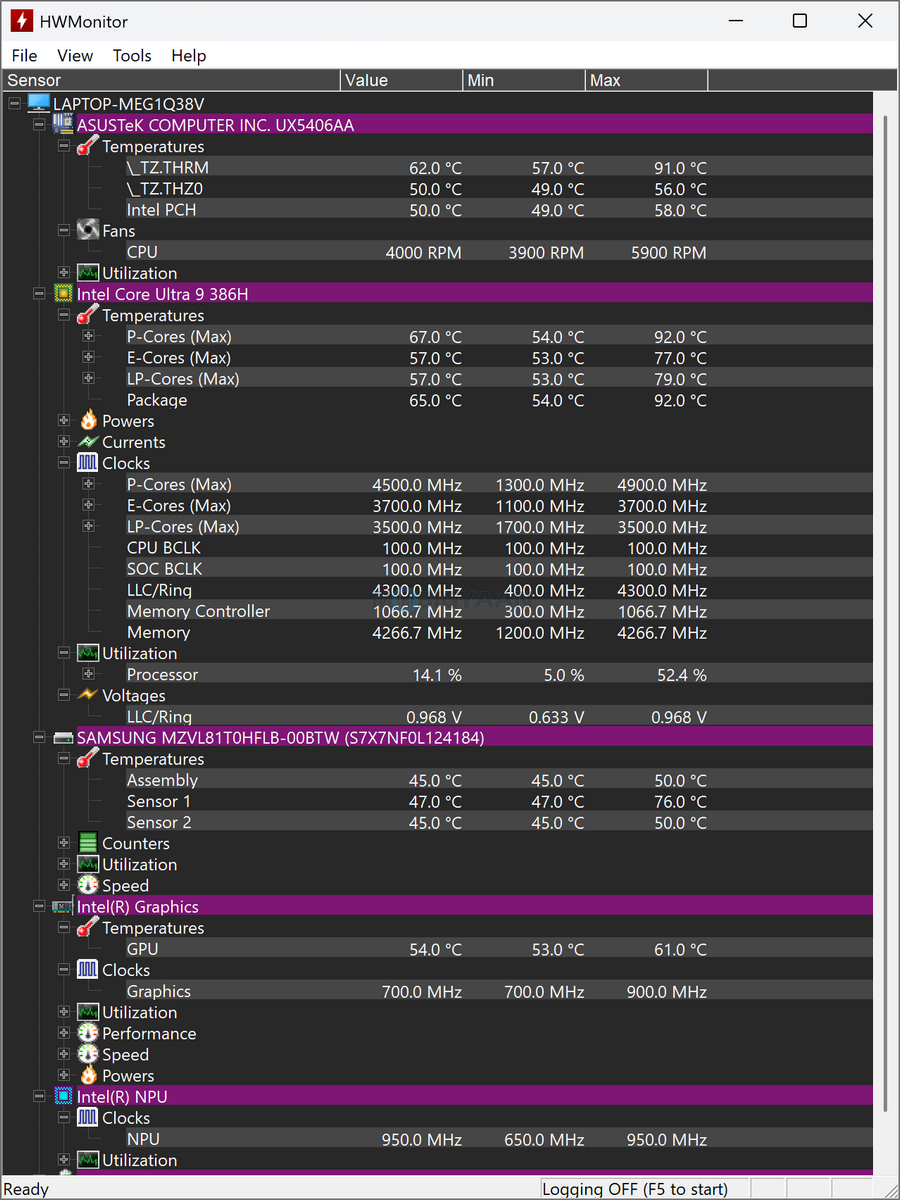900x1200 pixels.
Task: Click the CPU Utilization graph icon
Action: [88, 653]
